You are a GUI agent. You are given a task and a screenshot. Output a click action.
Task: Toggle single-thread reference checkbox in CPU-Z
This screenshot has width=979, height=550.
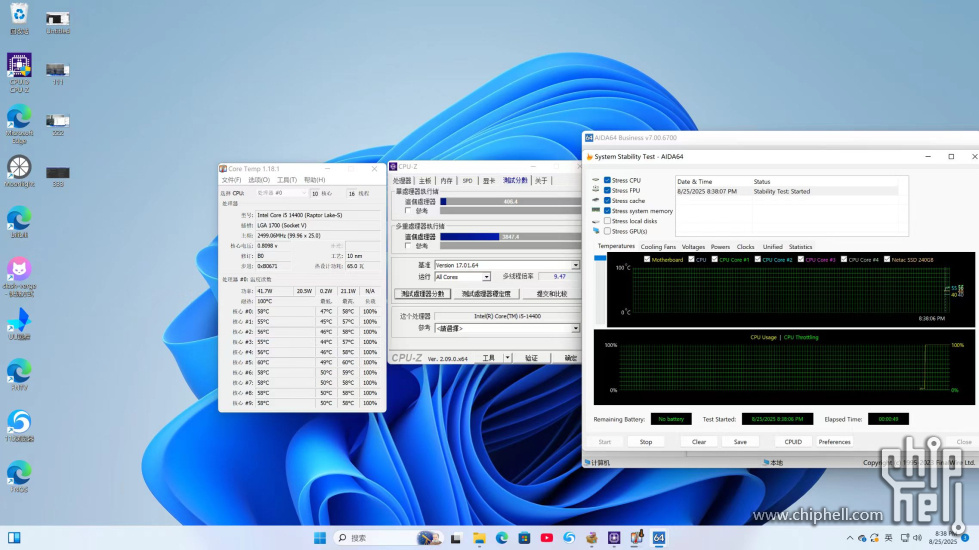[408, 211]
